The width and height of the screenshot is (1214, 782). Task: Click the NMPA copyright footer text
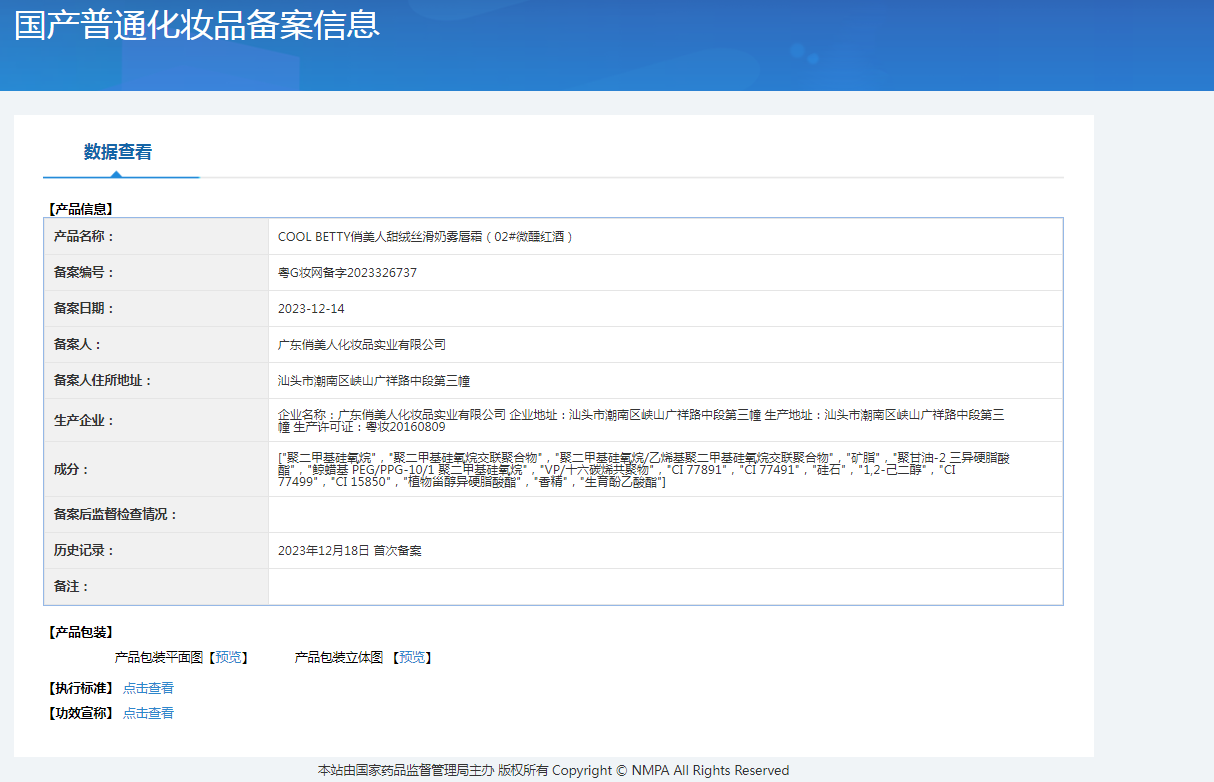(x=553, y=770)
